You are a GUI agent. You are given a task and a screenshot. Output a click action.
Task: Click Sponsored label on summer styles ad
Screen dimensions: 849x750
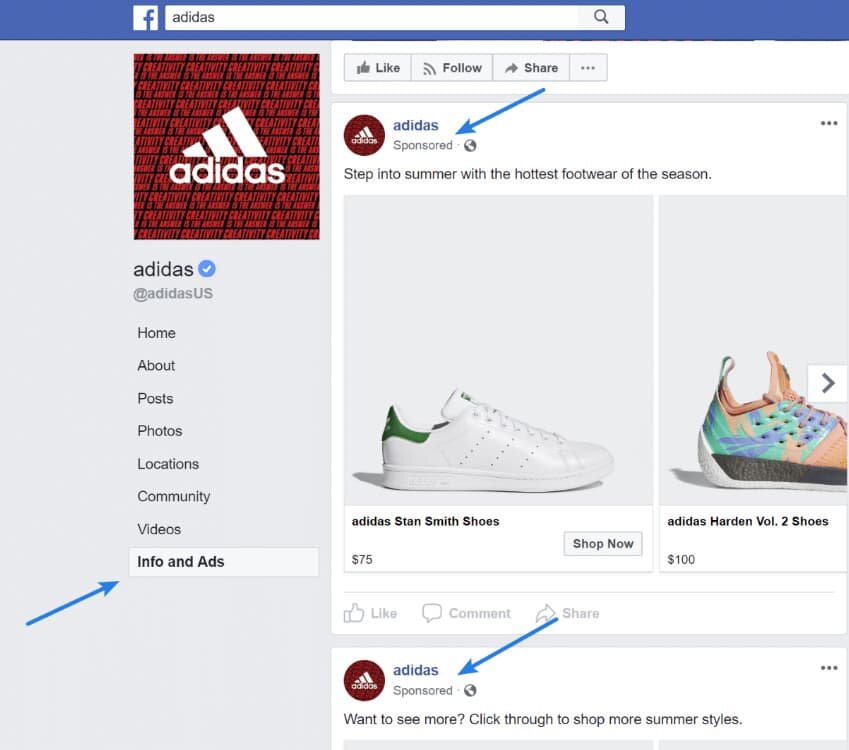423,690
